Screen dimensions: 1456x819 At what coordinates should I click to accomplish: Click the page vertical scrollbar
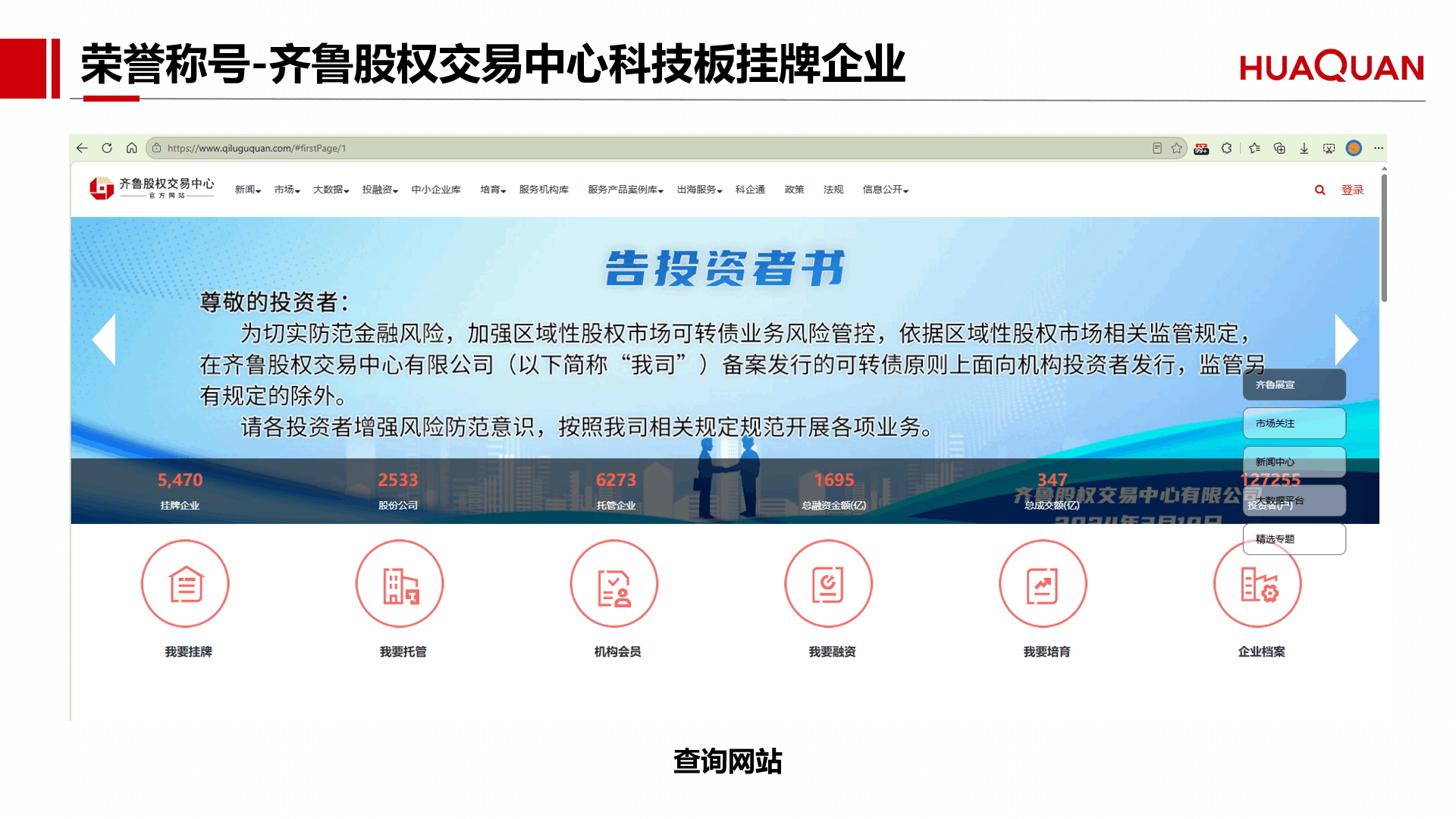(1384, 238)
